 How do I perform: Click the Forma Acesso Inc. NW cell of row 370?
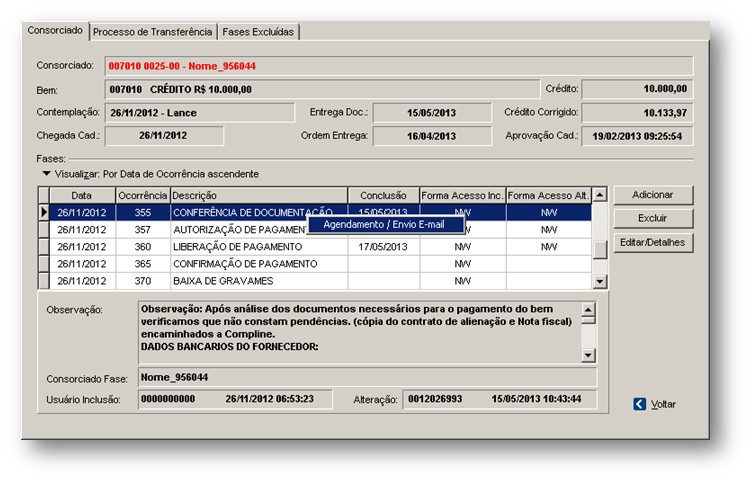[462, 281]
